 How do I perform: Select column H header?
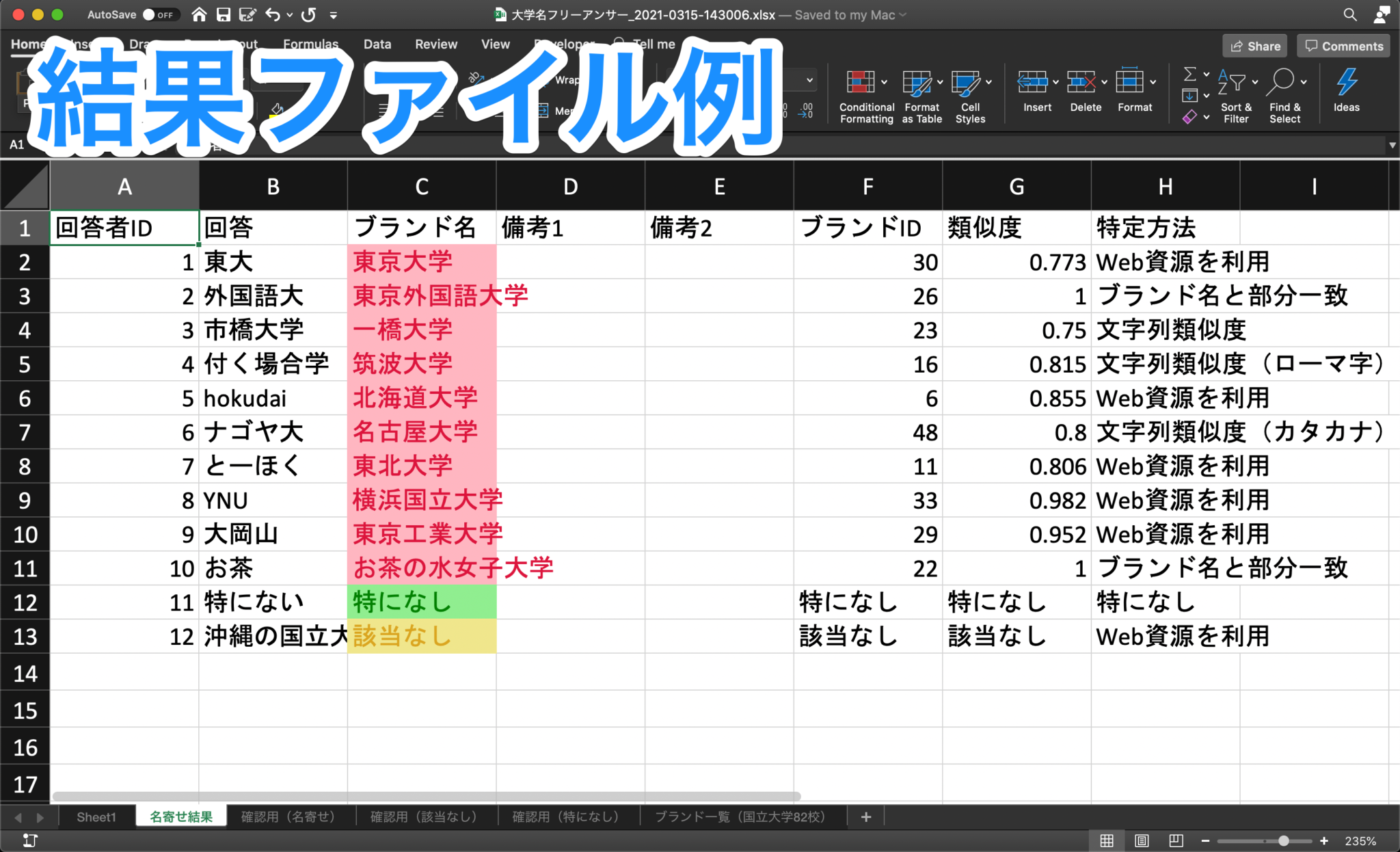pyautogui.click(x=1166, y=186)
